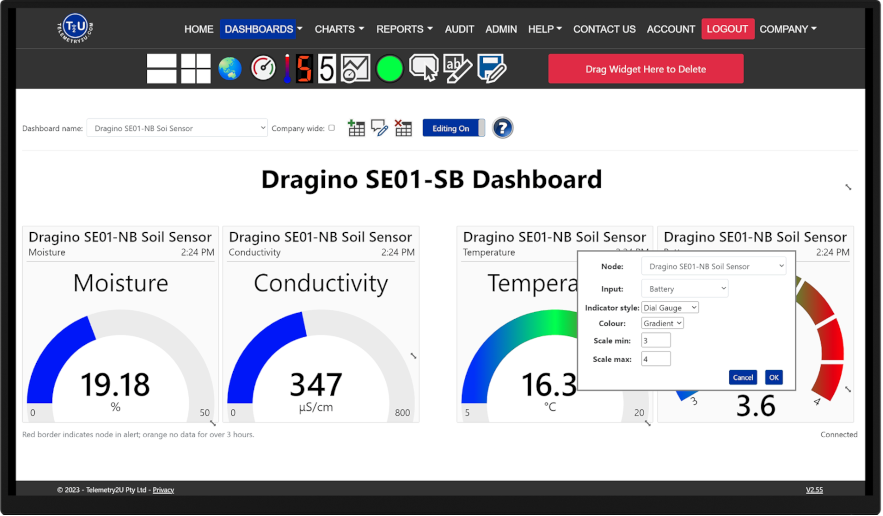Click the delete dashboard table icon
Screen dimensions: 883x516
click(403, 128)
